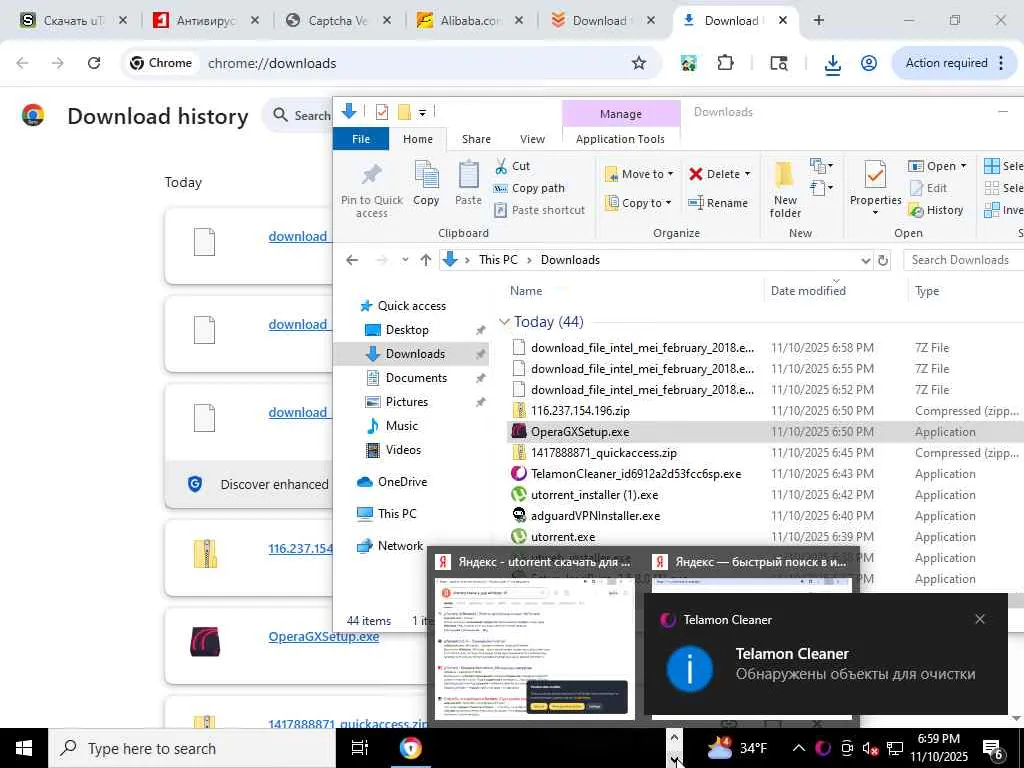1024x768 pixels.
Task: Open new Chrome tab with plus
Action: pyautogui.click(x=818, y=20)
